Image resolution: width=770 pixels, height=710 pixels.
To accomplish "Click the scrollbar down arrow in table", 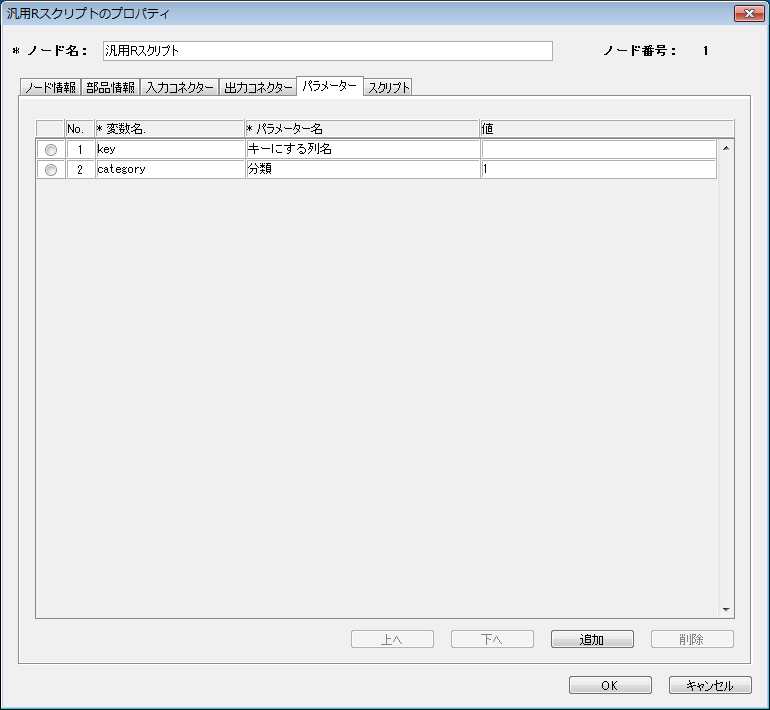I will point(726,609).
